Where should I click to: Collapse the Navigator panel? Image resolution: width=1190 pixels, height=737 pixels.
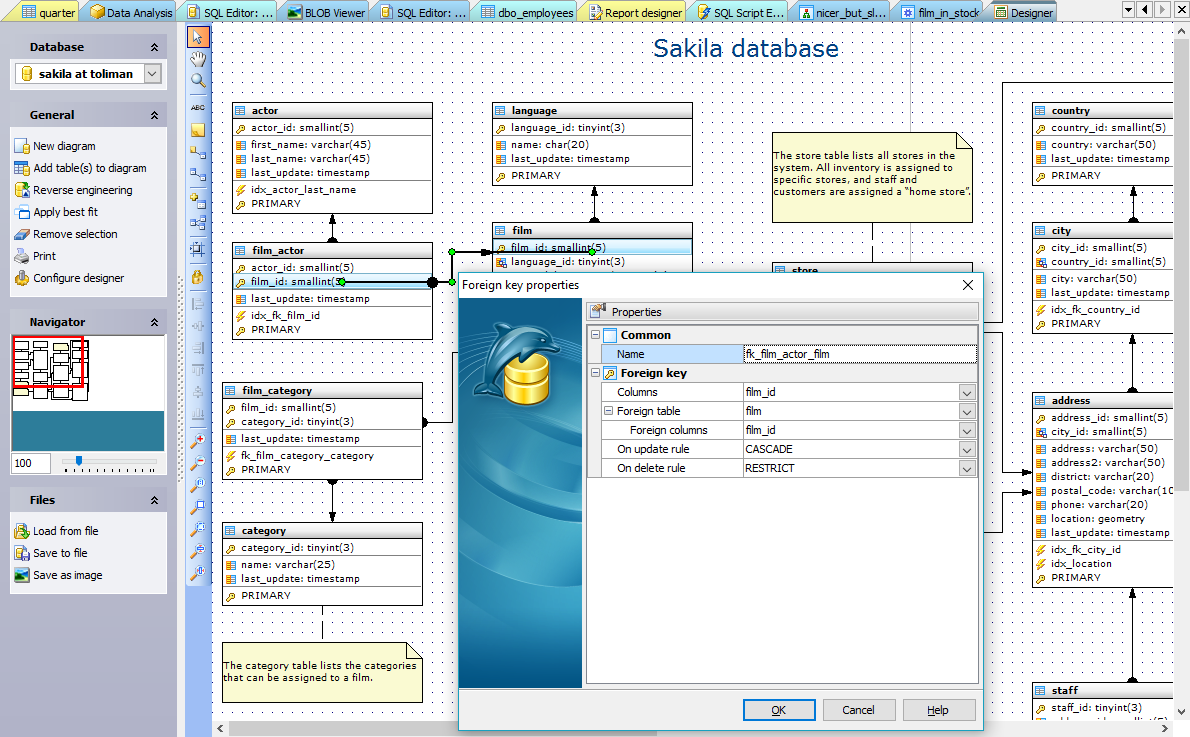[154, 323]
